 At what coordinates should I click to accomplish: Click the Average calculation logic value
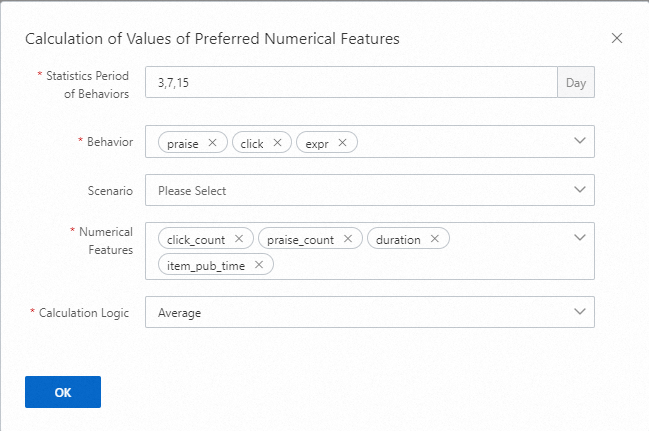180,313
